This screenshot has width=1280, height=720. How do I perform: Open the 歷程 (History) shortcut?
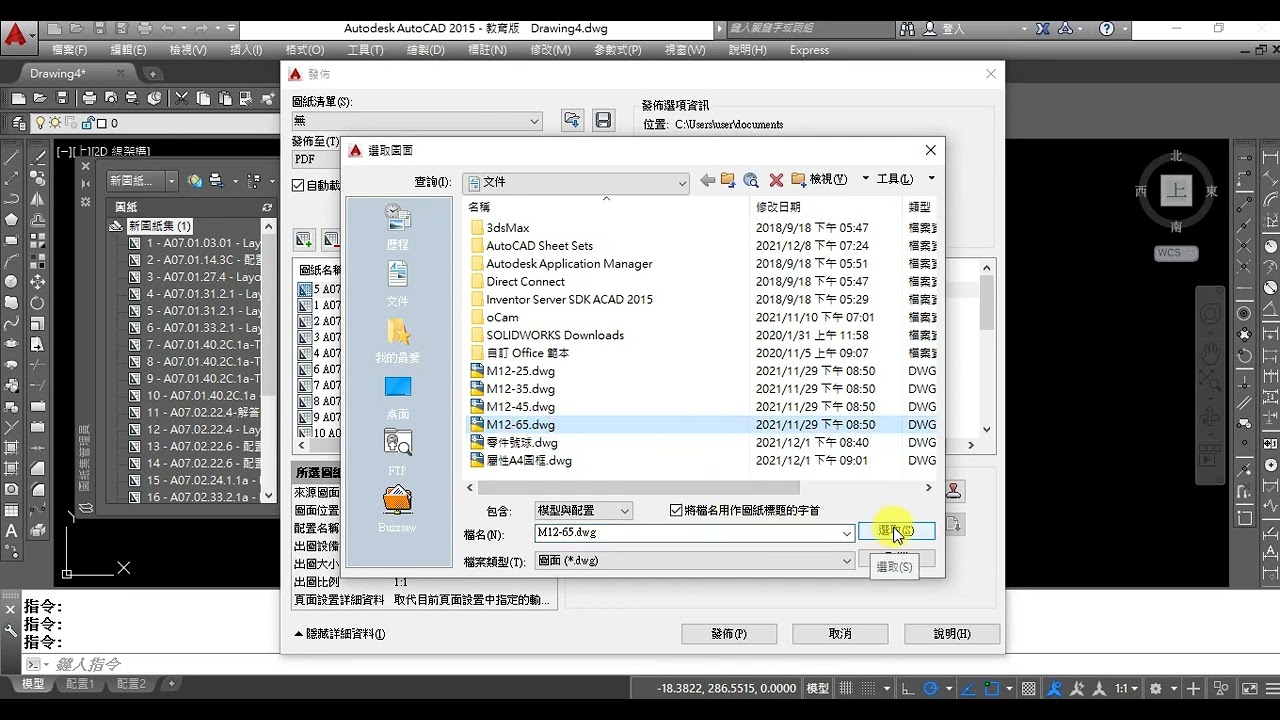click(398, 228)
